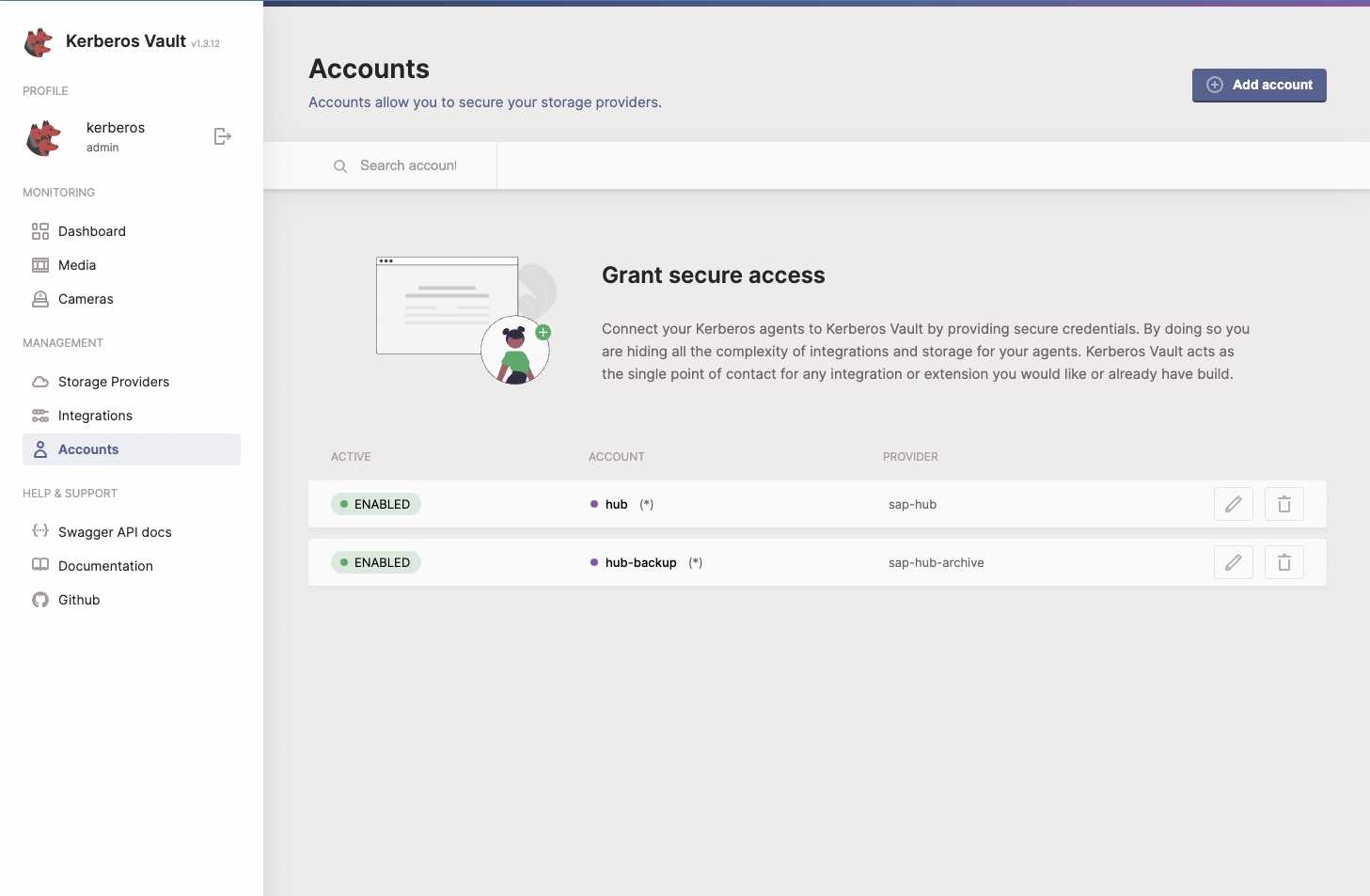This screenshot has width=1370, height=896.
Task: Select the Accounts entry in Management menu
Action: point(88,448)
